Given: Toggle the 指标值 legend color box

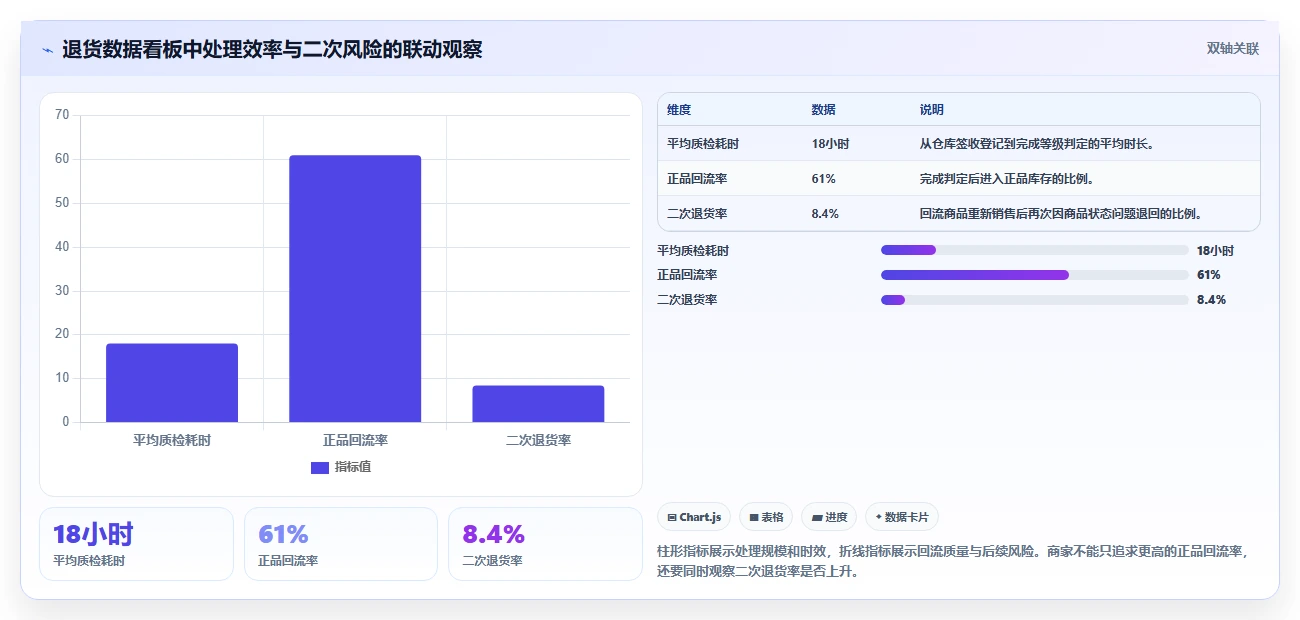Looking at the screenshot, I should pyautogui.click(x=320, y=467).
